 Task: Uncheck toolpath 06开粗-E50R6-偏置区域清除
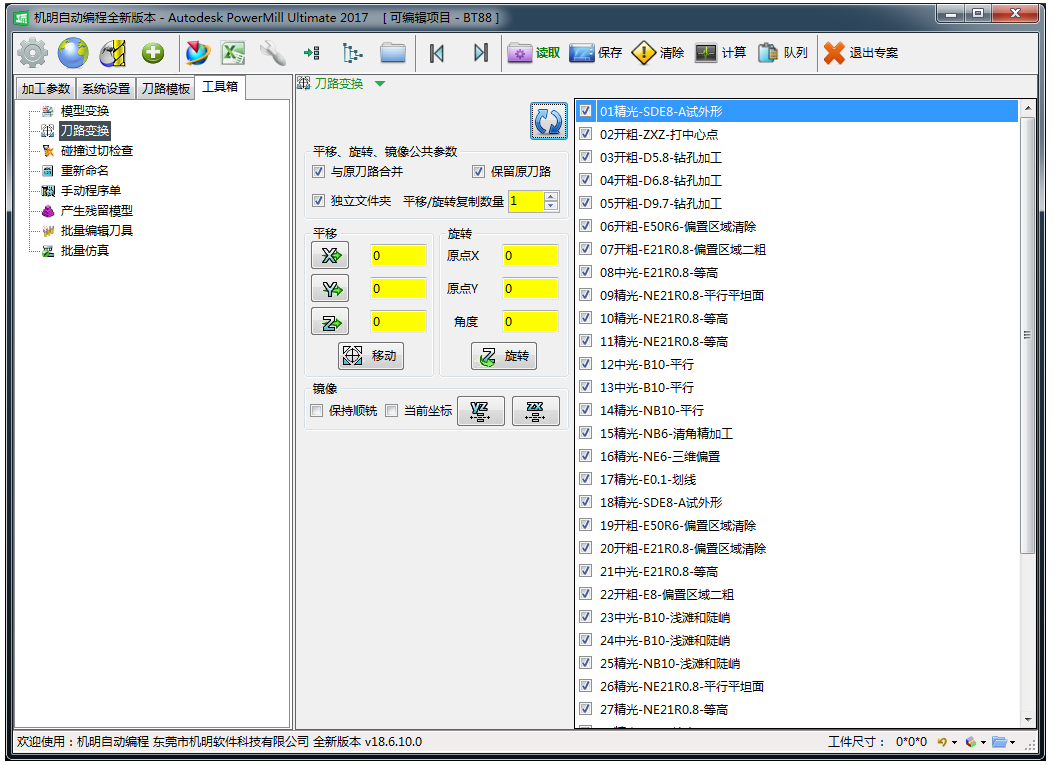(x=585, y=226)
